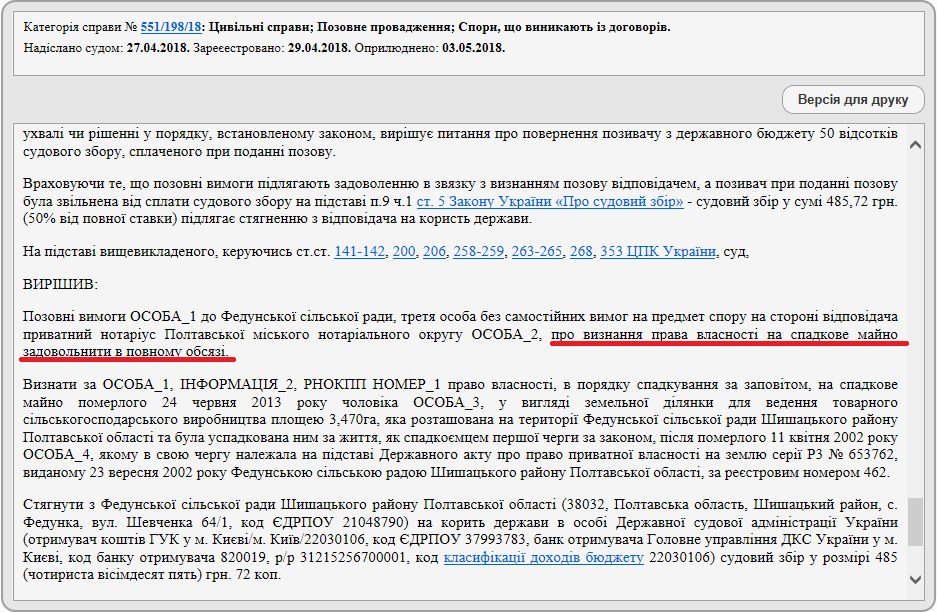The width and height of the screenshot is (937, 612).
Task: Open ст. 5 Закону України «Про судовий збір» link
Action: (x=550, y=201)
